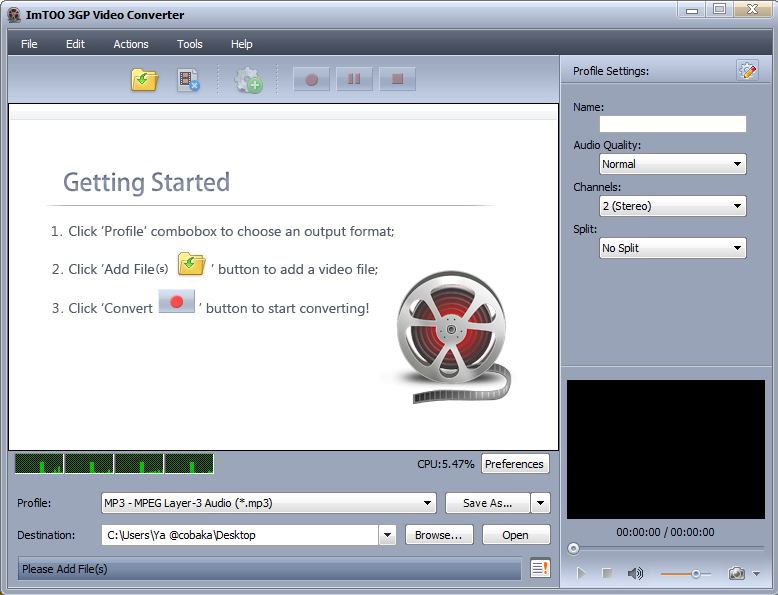
Task: Click the preview seek slider handle
Action: tap(574, 548)
